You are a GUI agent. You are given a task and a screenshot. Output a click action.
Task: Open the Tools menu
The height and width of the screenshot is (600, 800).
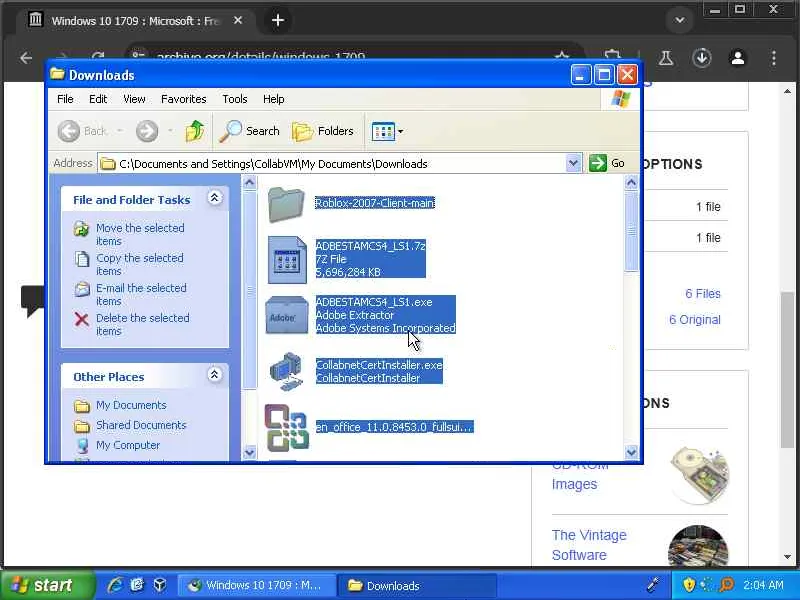coord(235,99)
